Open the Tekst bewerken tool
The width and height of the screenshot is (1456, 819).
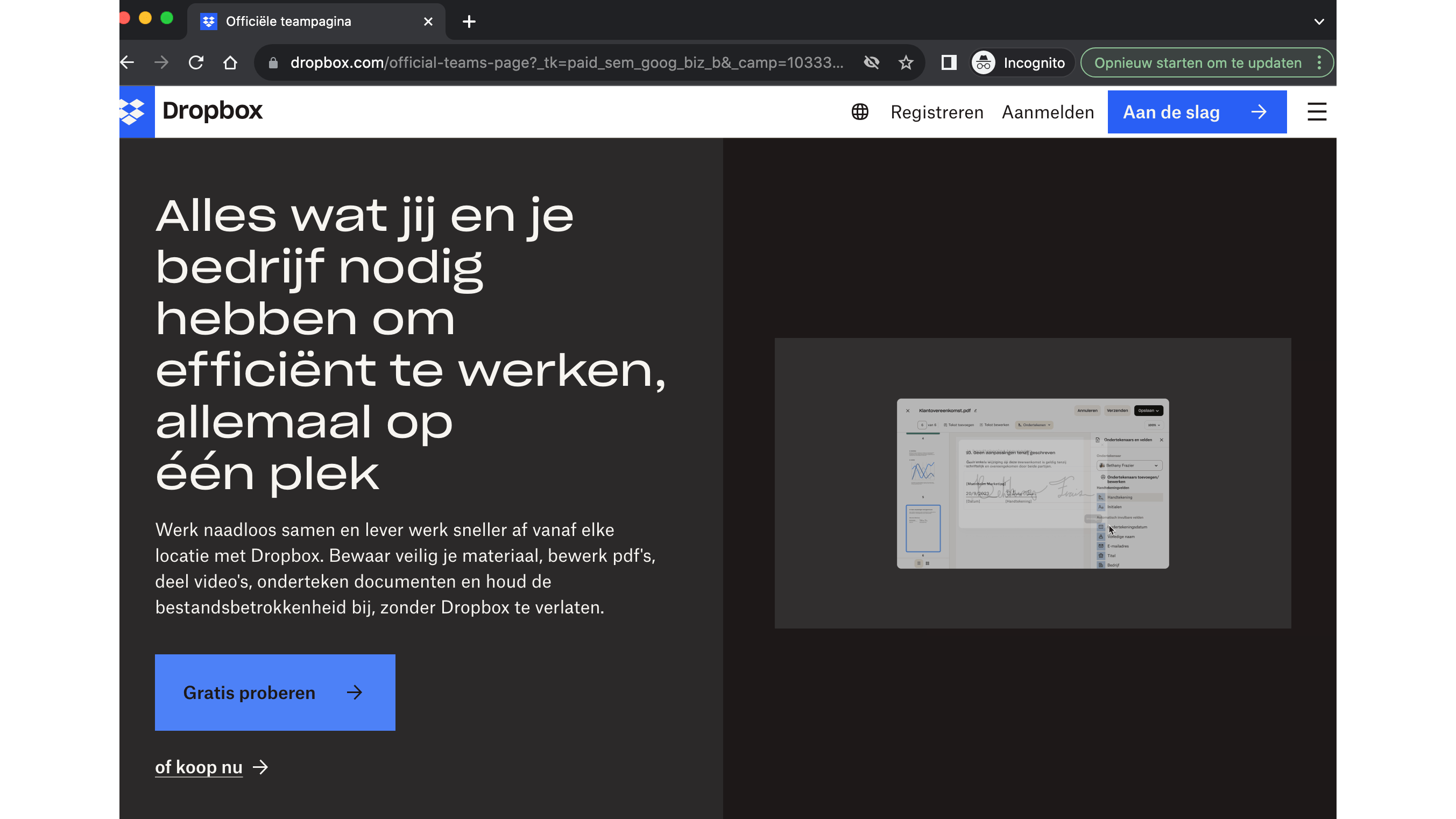(x=995, y=425)
